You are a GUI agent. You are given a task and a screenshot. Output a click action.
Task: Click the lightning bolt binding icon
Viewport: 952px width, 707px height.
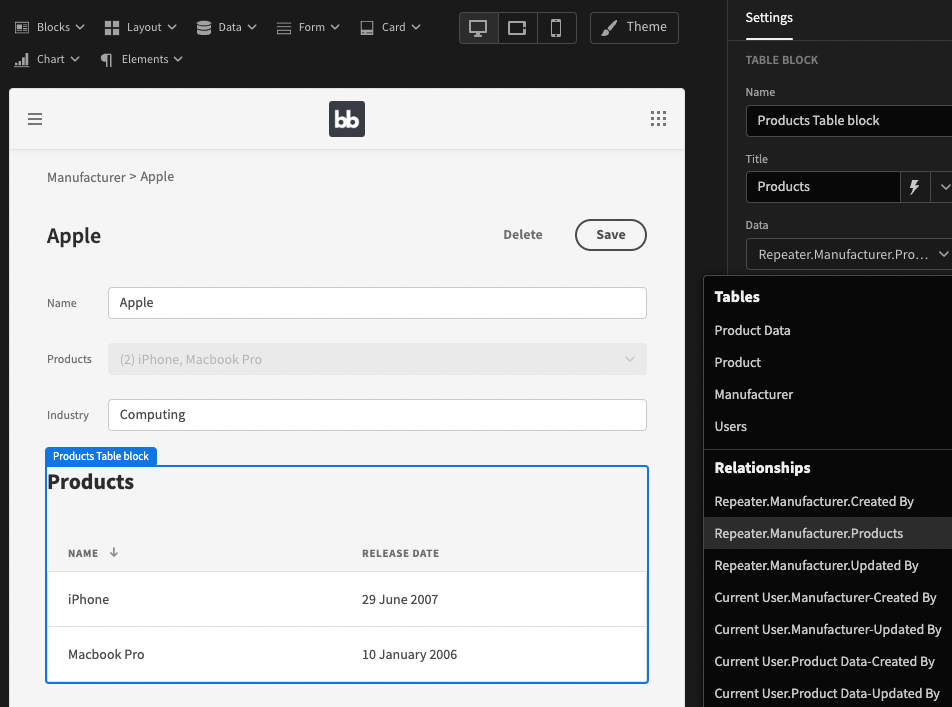click(x=914, y=187)
